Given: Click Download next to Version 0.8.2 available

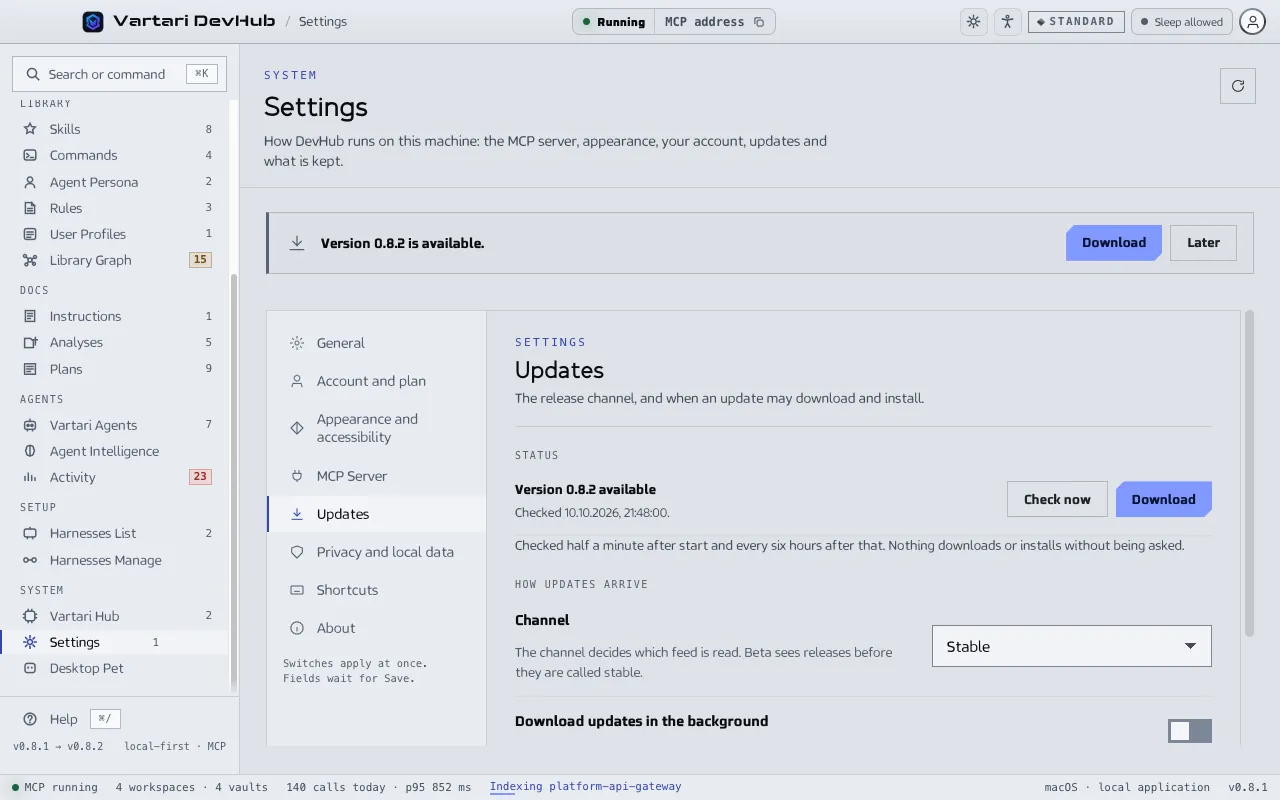Looking at the screenshot, I should click(1164, 499).
